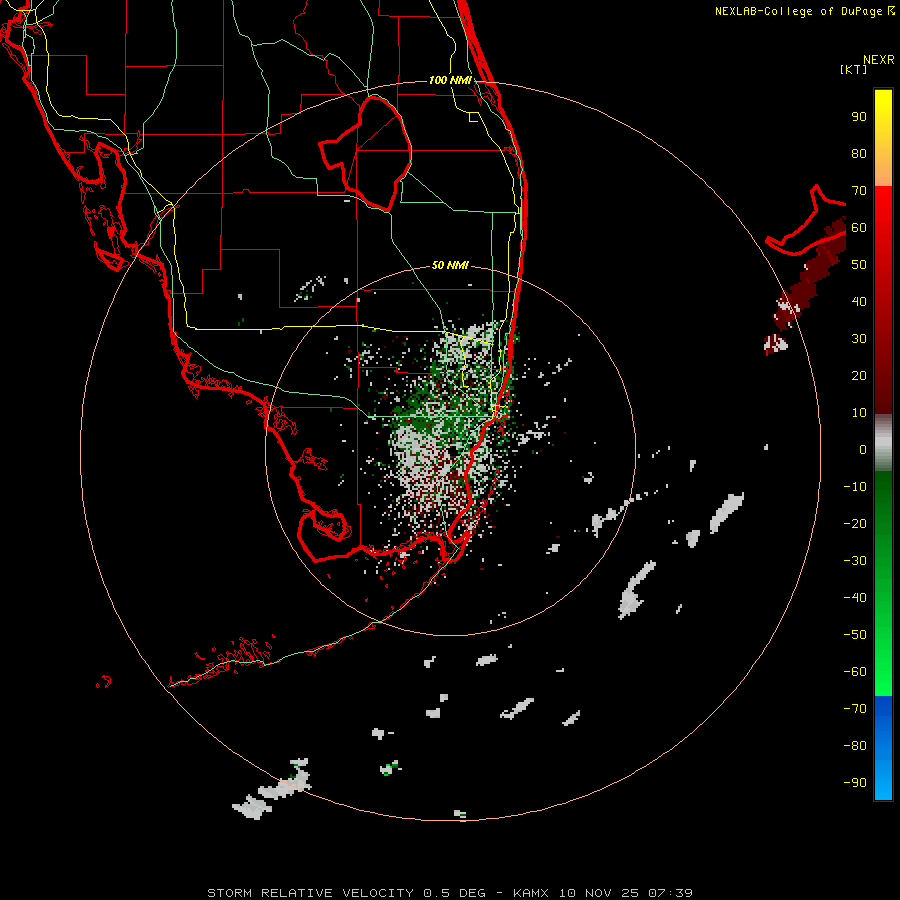The image size is (900, 900).
Task: Click the -90 value on velocity scale
Action: pos(855,783)
